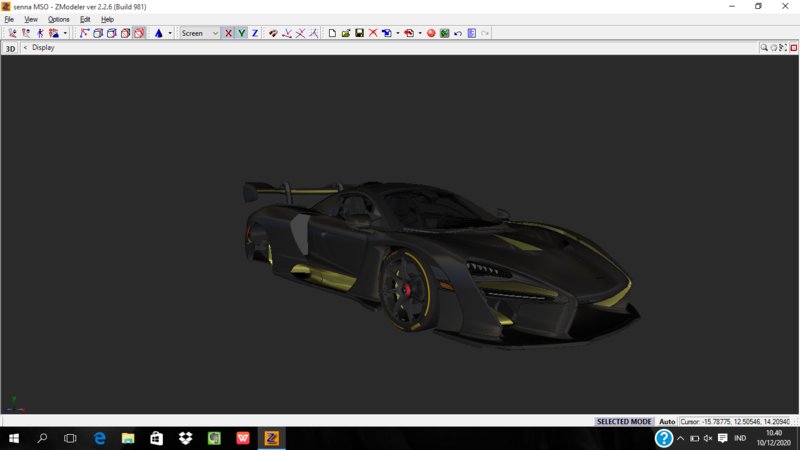Expand the dropdown arrow next to blocks icon

coord(65,33)
